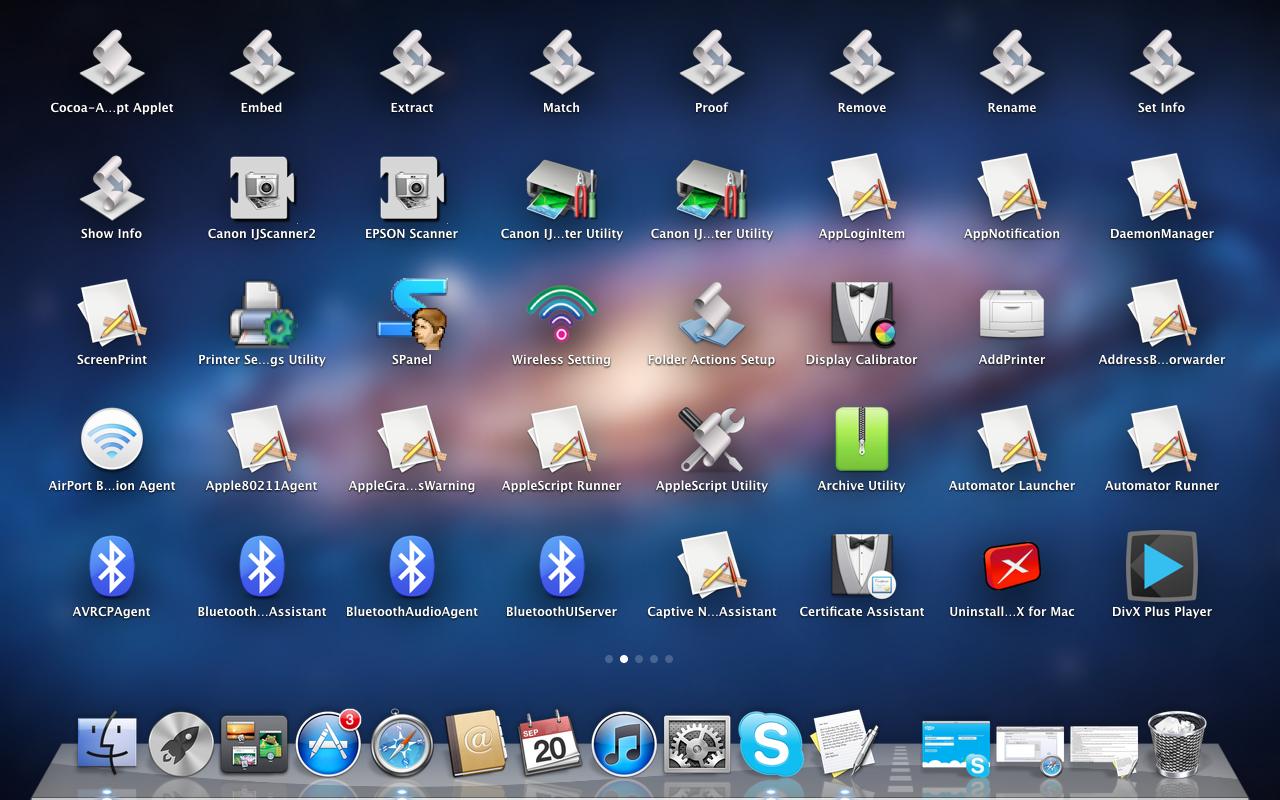This screenshot has width=1280, height=800.
Task: Launch Certificate Assistant
Action: (x=862, y=566)
